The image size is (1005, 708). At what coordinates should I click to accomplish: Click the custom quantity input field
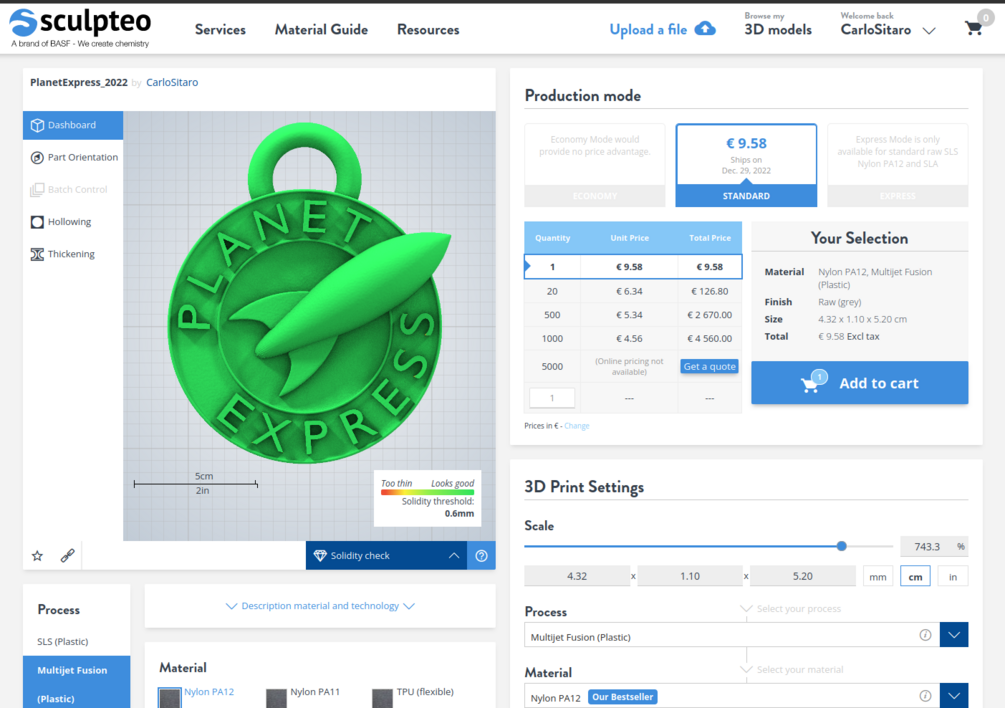tap(552, 398)
